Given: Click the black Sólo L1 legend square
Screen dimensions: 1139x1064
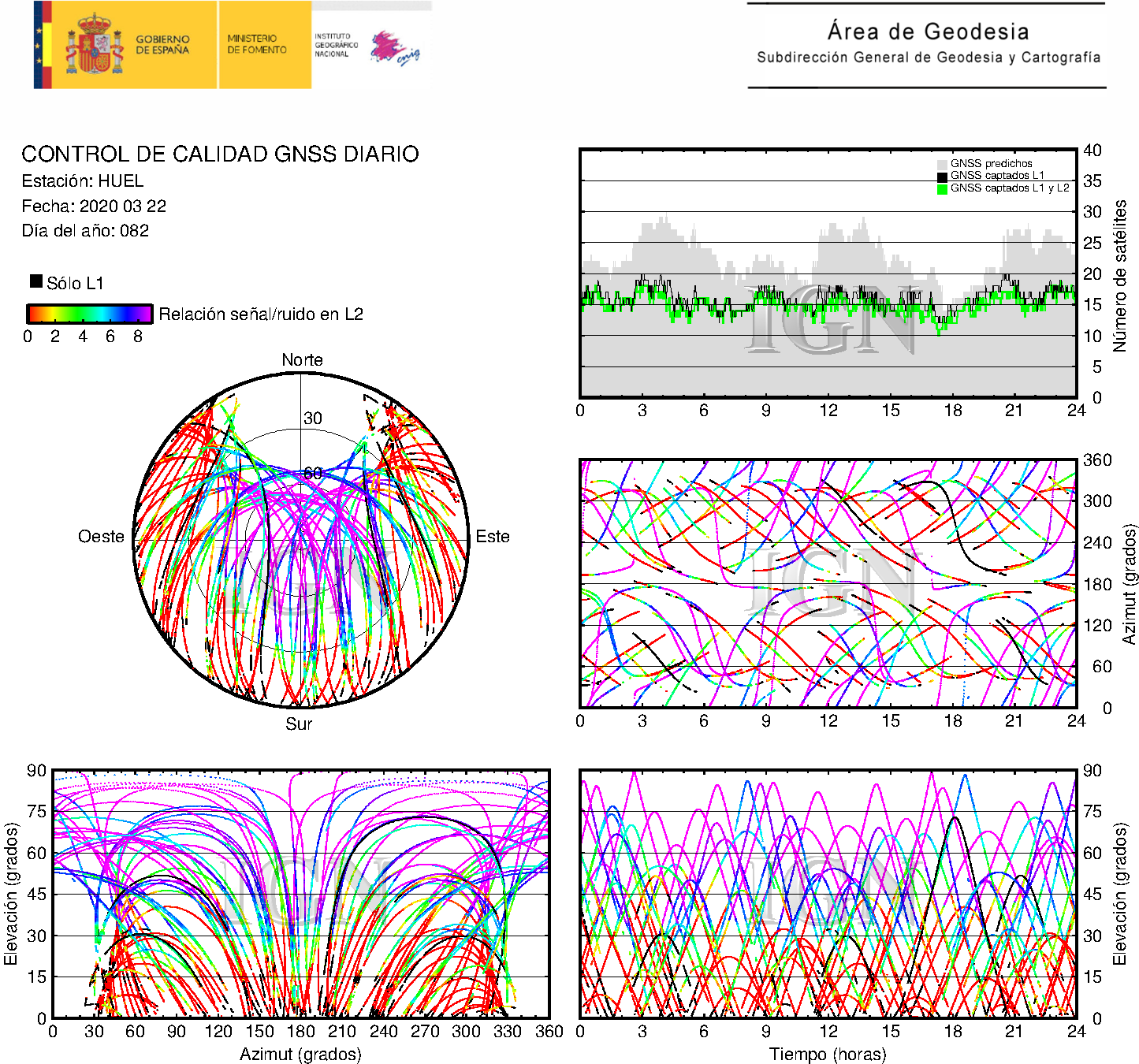Looking at the screenshot, I should [x=36, y=281].
